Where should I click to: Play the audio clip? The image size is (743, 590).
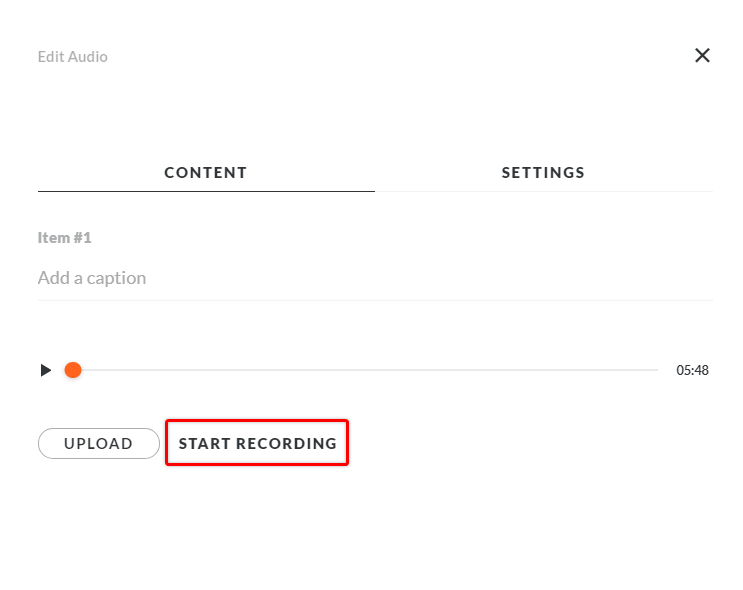click(45, 370)
